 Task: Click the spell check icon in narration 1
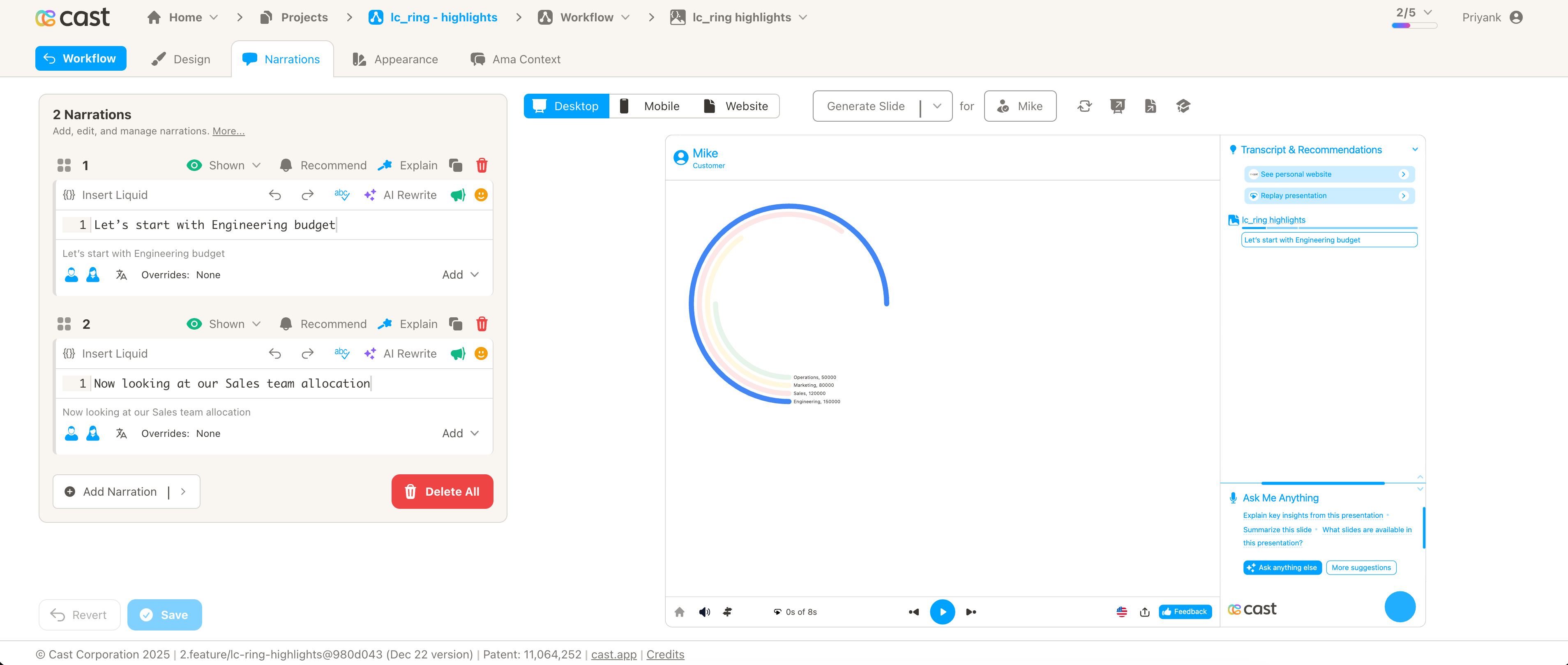tap(341, 195)
